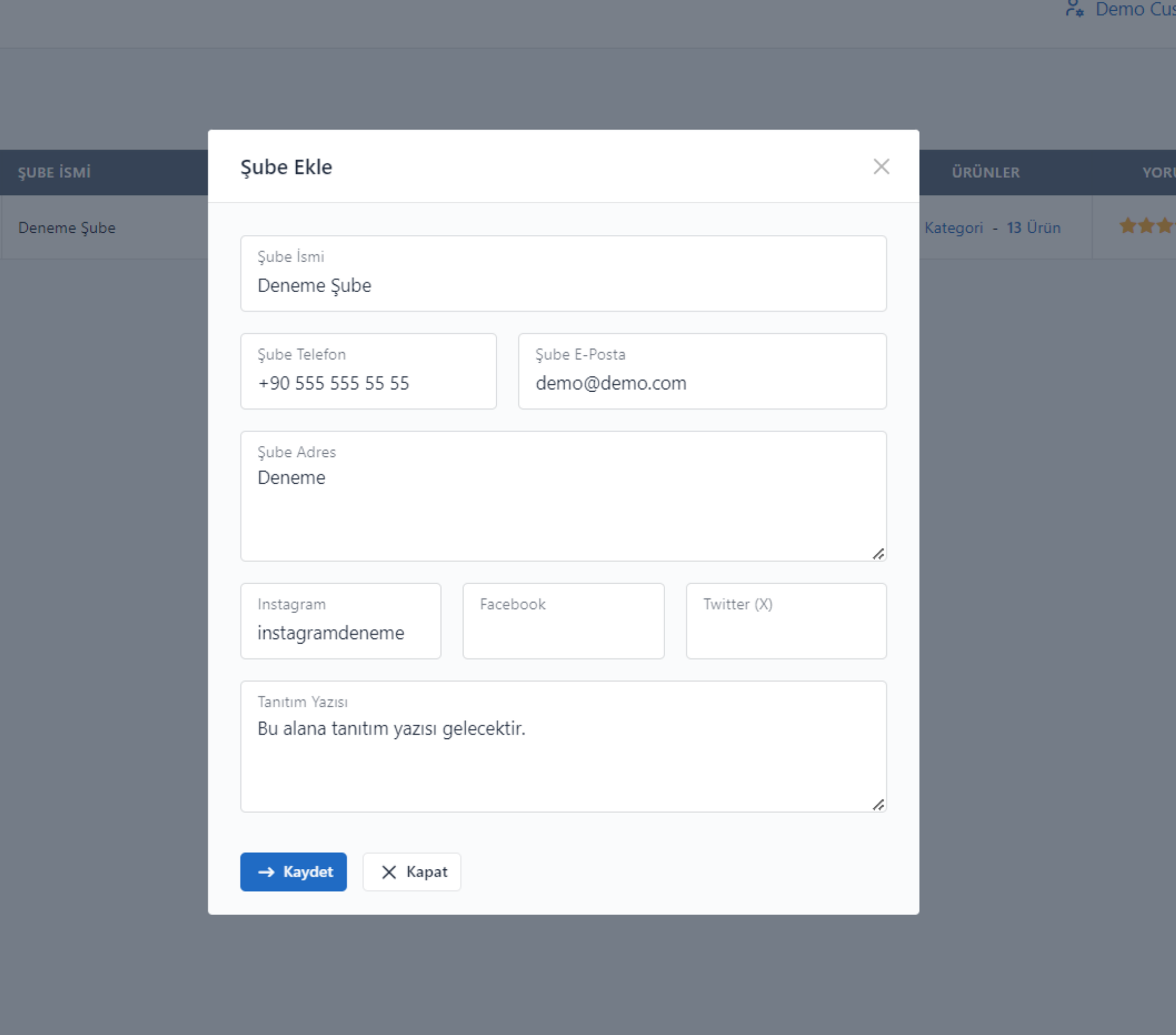Select the Instagram input field
This screenshot has height=1035, width=1176.
point(340,621)
